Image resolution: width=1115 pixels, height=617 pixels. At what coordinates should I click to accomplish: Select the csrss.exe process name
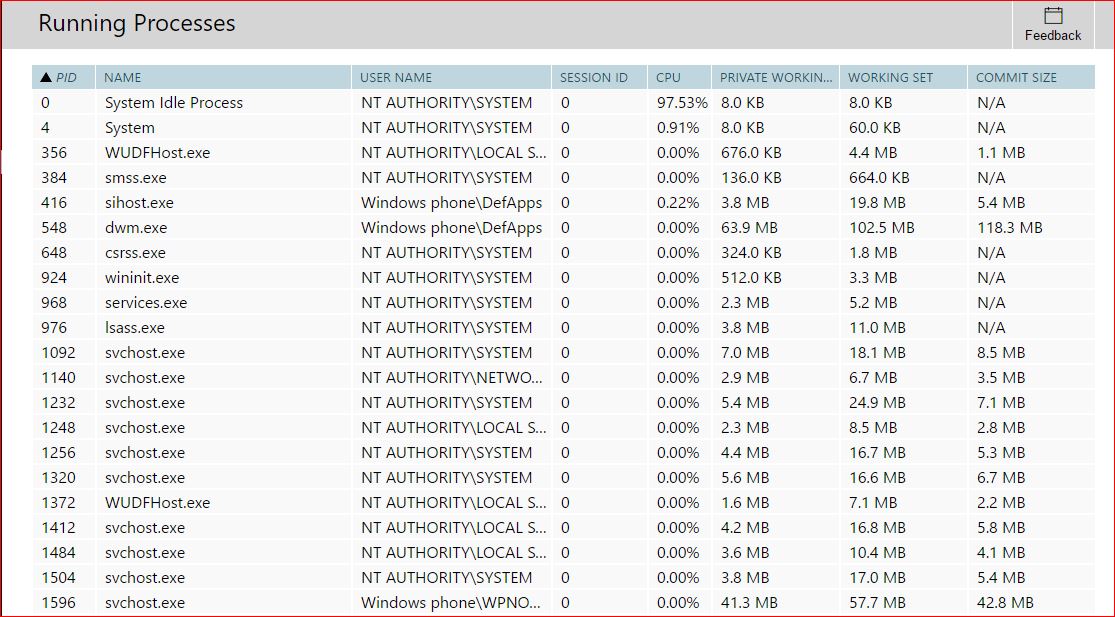[135, 252]
